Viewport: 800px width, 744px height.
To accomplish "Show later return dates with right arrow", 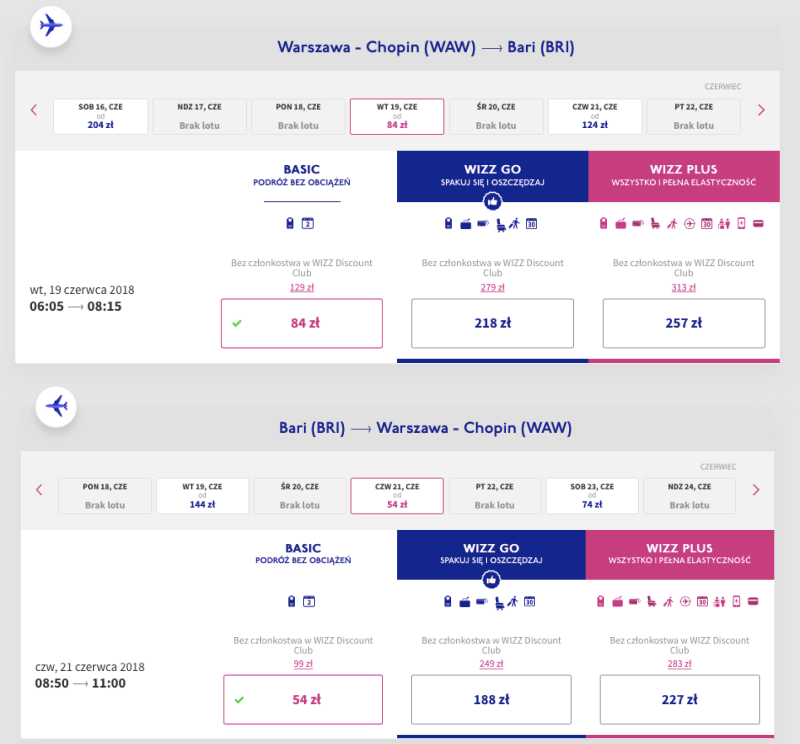I will pyautogui.click(x=756, y=490).
